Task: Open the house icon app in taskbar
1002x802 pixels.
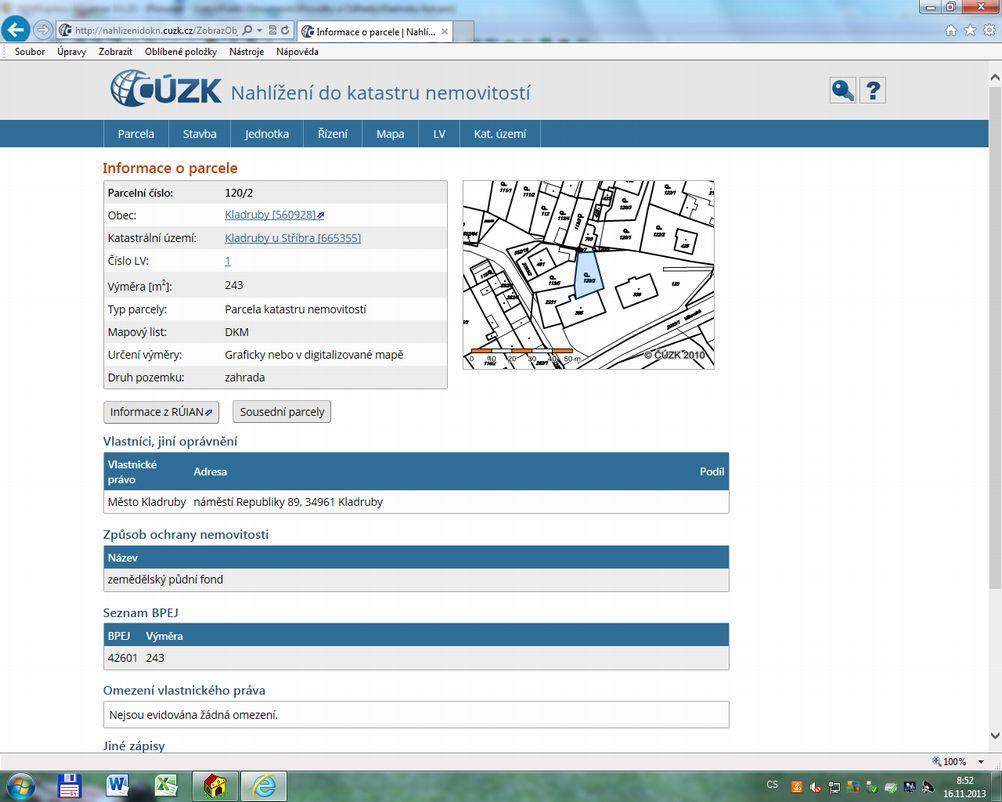Action: click(216, 786)
